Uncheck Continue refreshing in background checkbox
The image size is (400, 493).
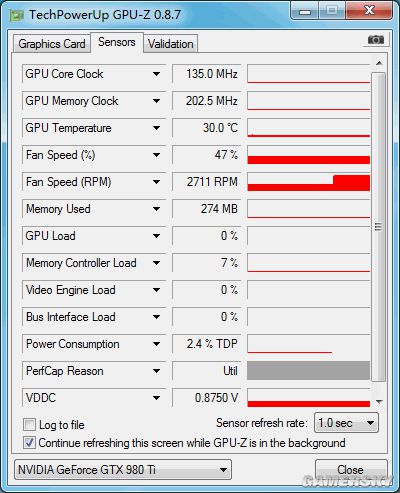(29, 443)
